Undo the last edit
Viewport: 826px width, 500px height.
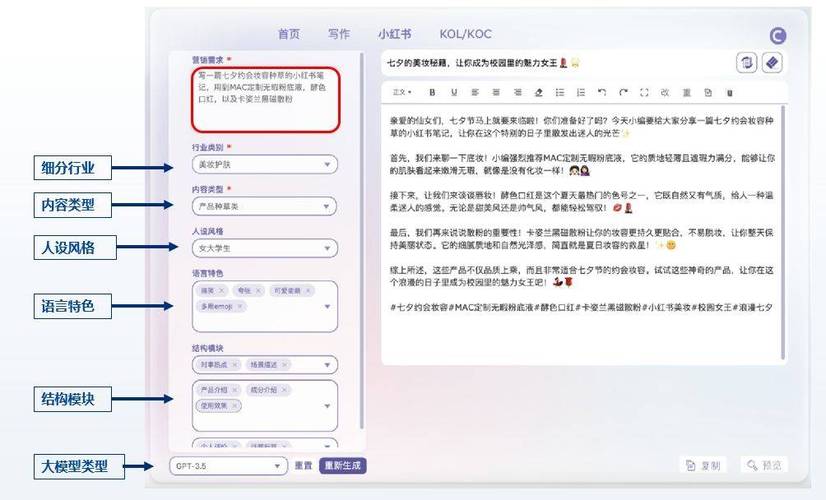click(602, 92)
